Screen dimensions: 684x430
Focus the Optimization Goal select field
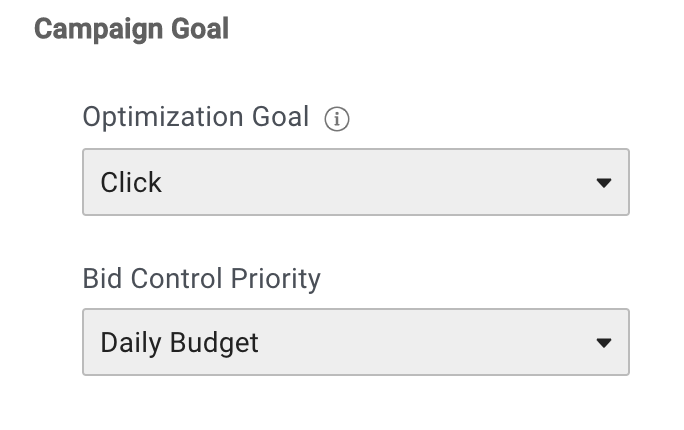pyautogui.click(x=355, y=182)
